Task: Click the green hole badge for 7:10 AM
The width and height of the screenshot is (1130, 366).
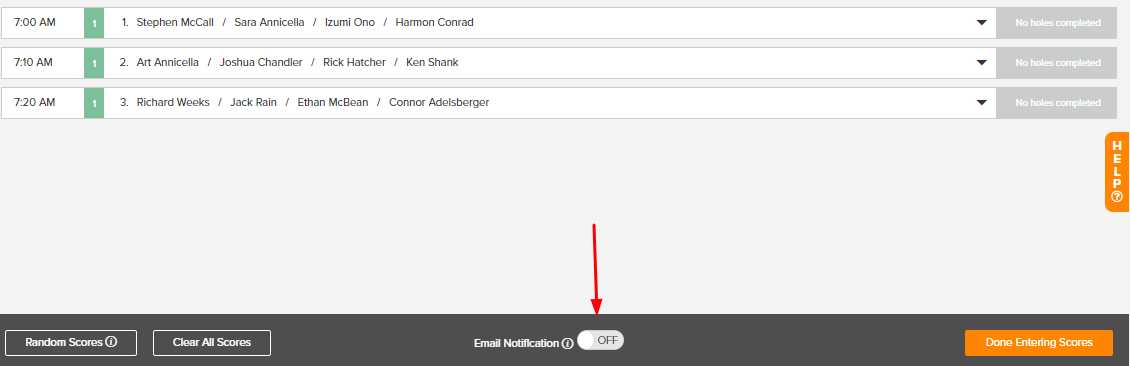Action: [x=94, y=63]
